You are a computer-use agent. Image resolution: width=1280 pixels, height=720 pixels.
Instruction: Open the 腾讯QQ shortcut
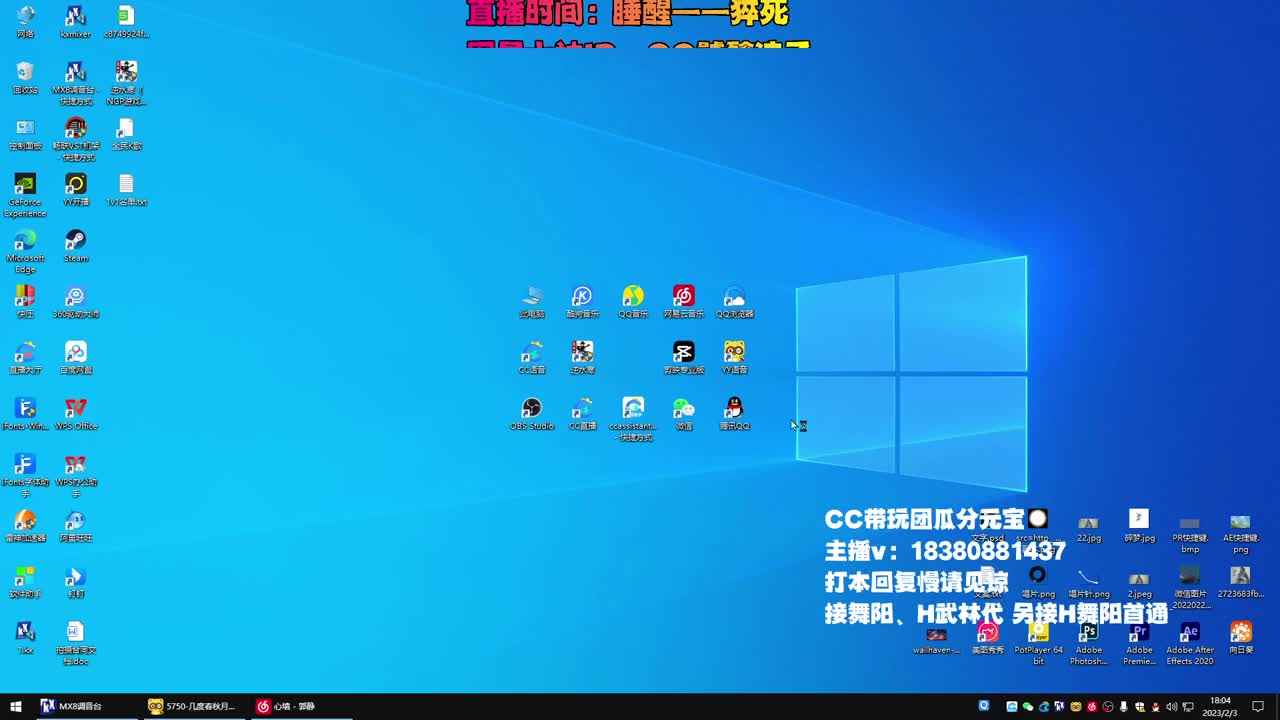[x=735, y=414]
